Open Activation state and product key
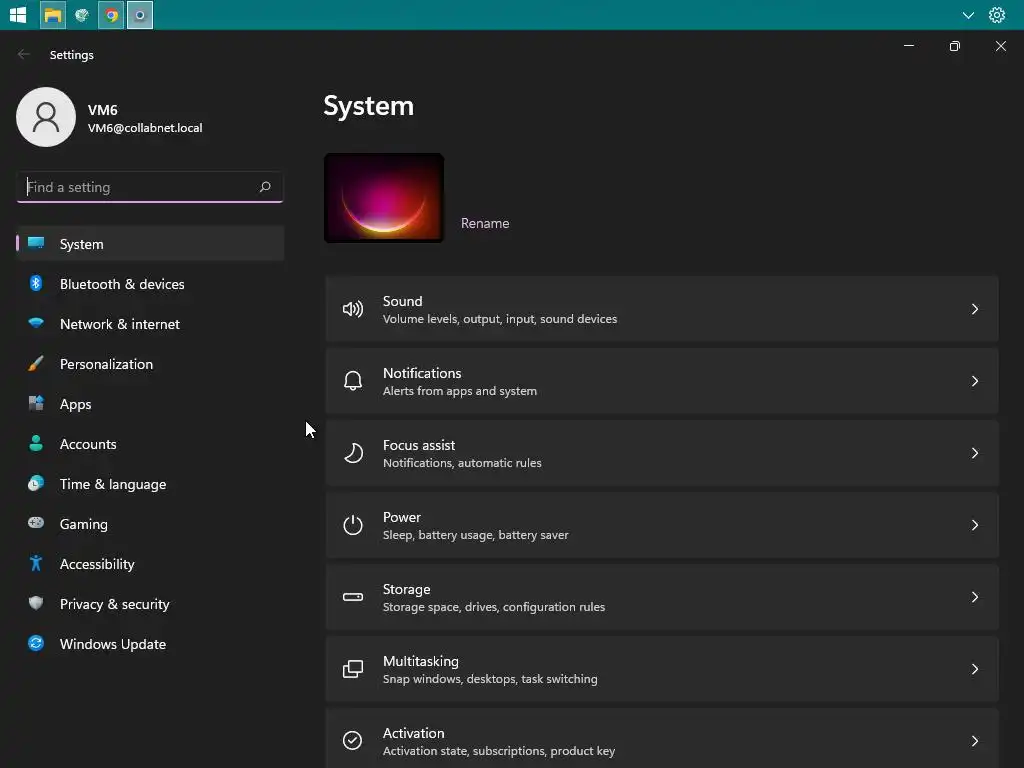 (662, 739)
